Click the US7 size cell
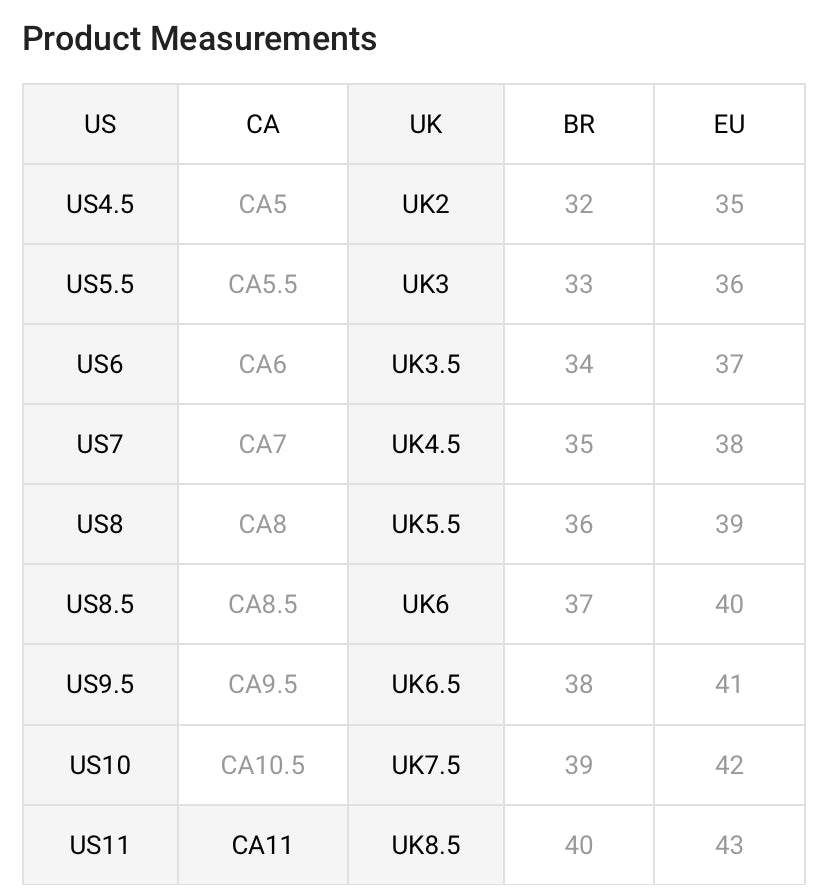This screenshot has width=815, height=890. pyautogui.click(x=100, y=444)
